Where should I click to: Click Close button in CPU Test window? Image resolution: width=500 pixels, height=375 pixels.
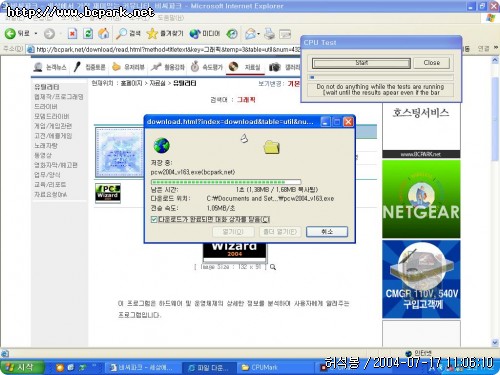(432, 63)
